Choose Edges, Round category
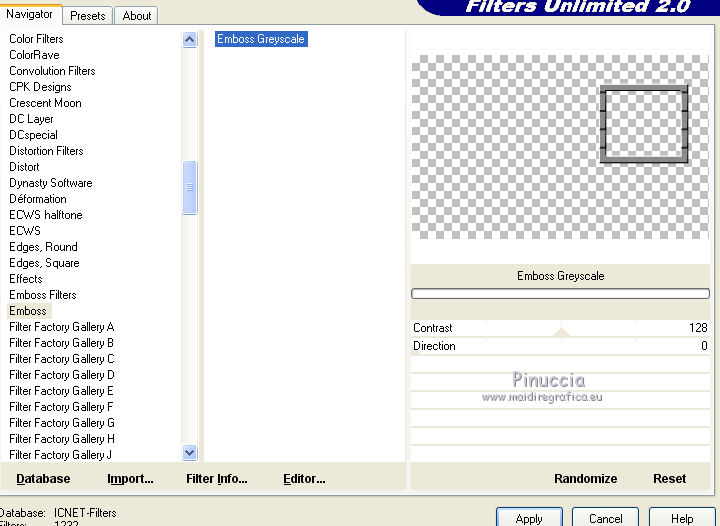Screen dimensions: 720x526 tap(44, 247)
